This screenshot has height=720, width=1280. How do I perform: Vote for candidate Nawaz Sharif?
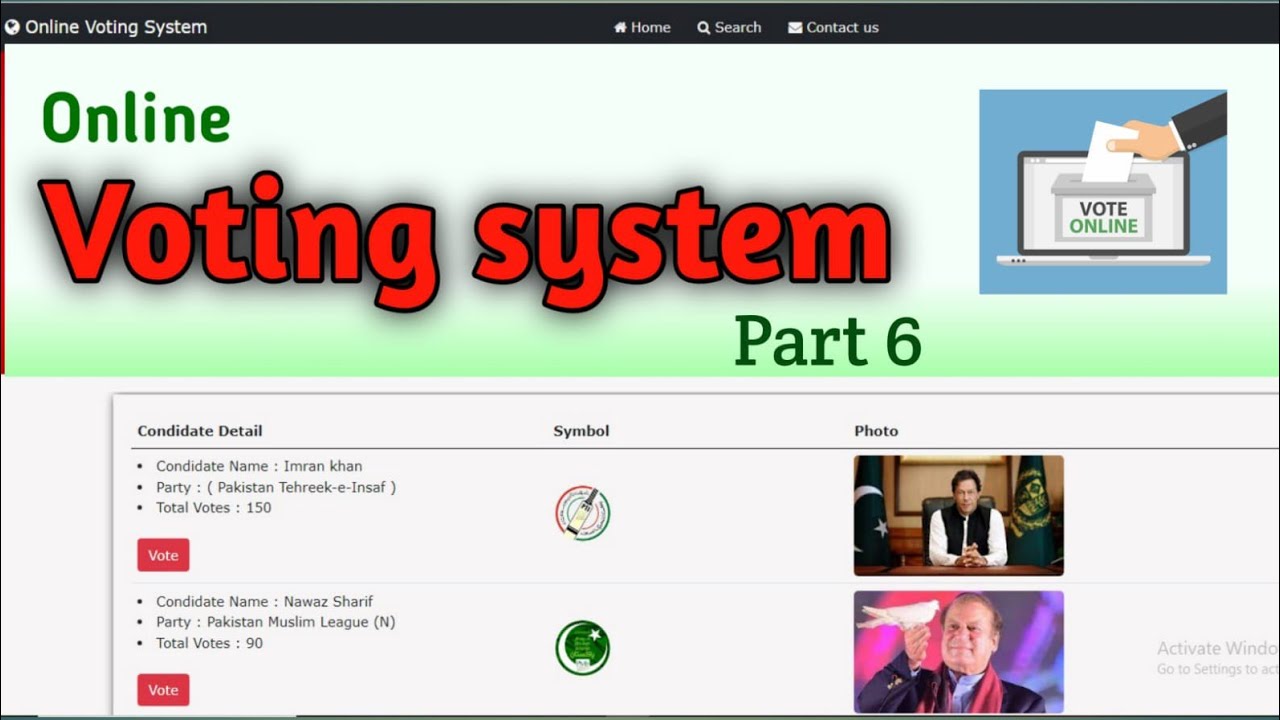pyautogui.click(x=163, y=690)
